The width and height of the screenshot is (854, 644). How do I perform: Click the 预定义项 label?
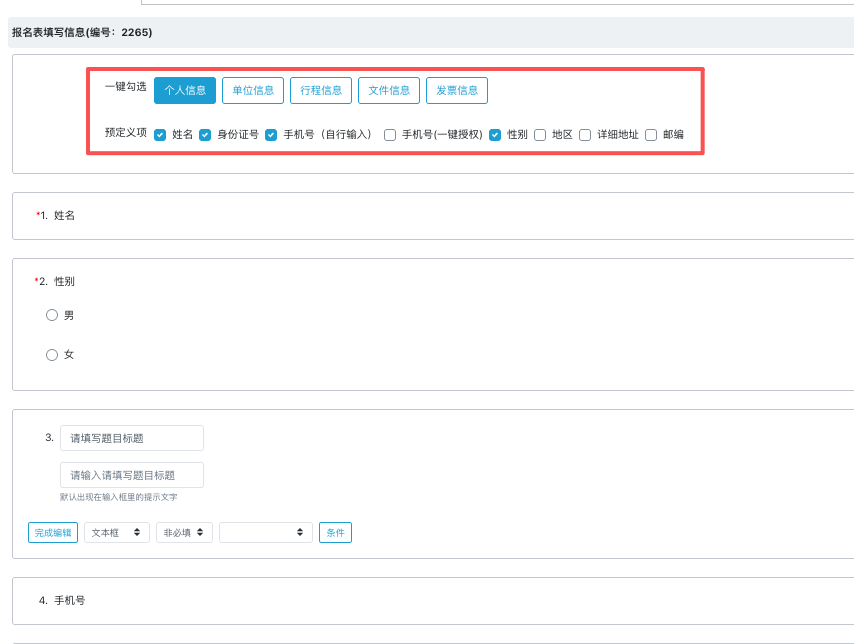point(126,132)
